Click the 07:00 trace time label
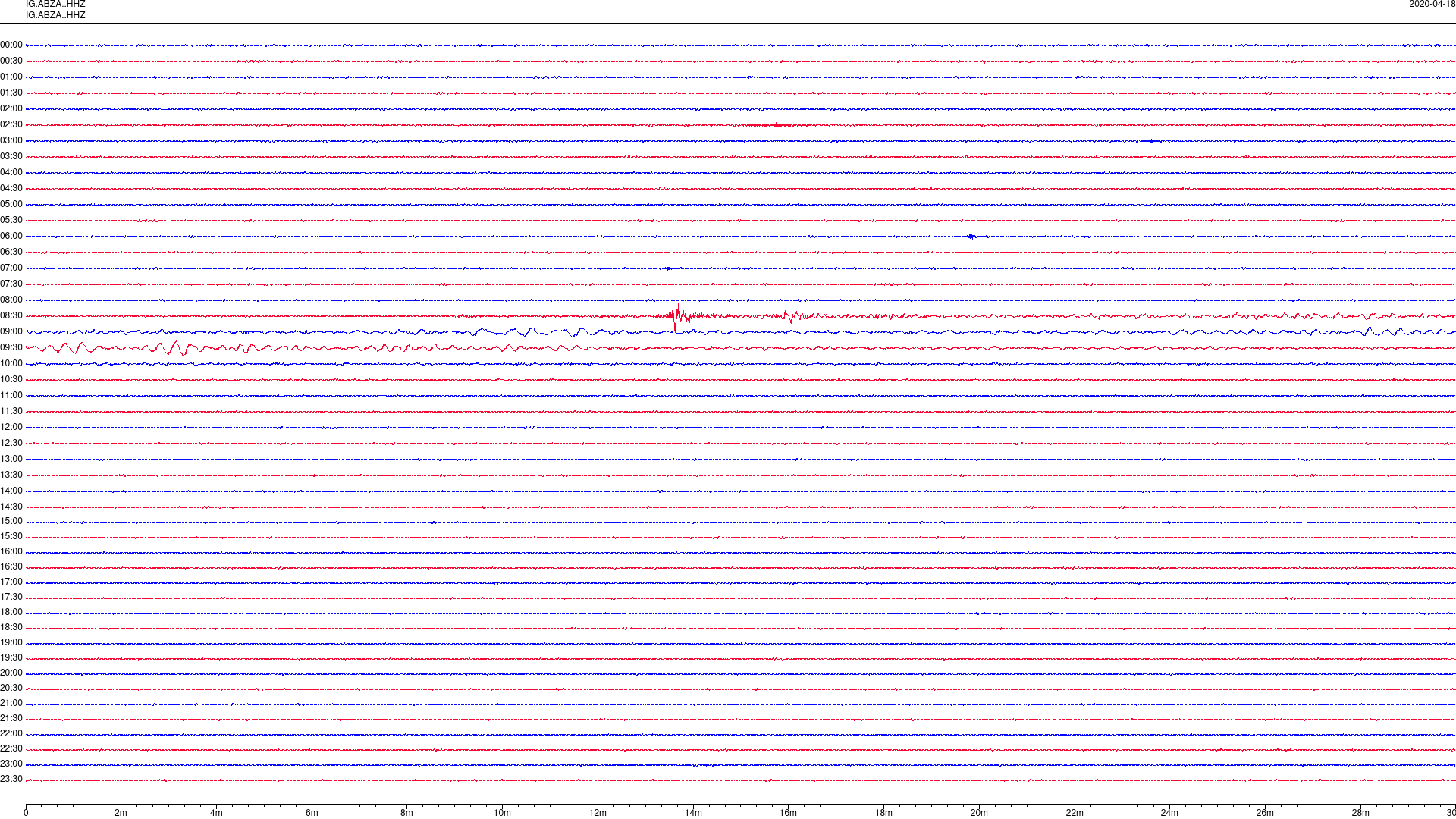The image size is (1456, 819). coord(11,268)
